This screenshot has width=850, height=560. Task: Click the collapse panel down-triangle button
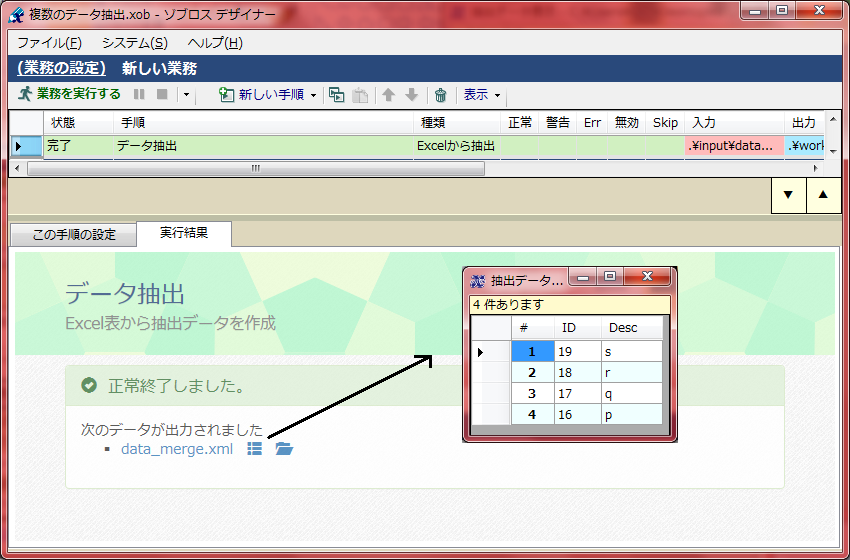pyautogui.click(x=789, y=195)
